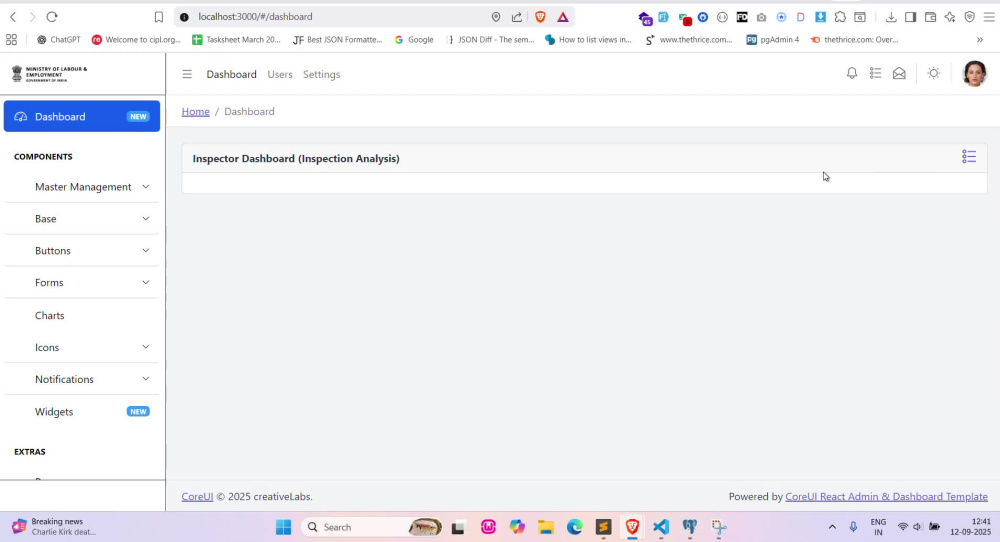
Task: Open the Google bookmark
Action: [x=414, y=40]
